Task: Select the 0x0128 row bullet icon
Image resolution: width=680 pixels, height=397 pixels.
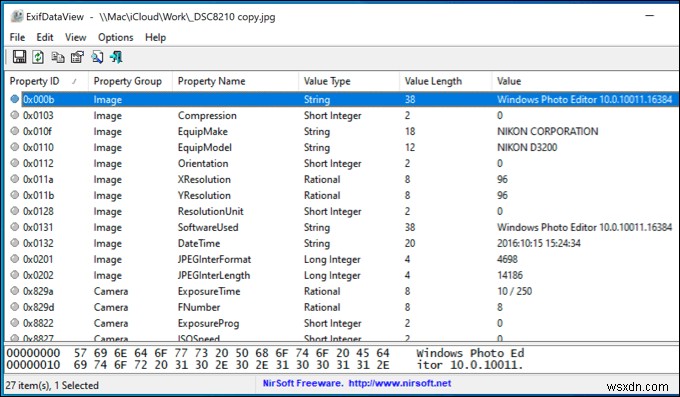Action: pos(15,211)
